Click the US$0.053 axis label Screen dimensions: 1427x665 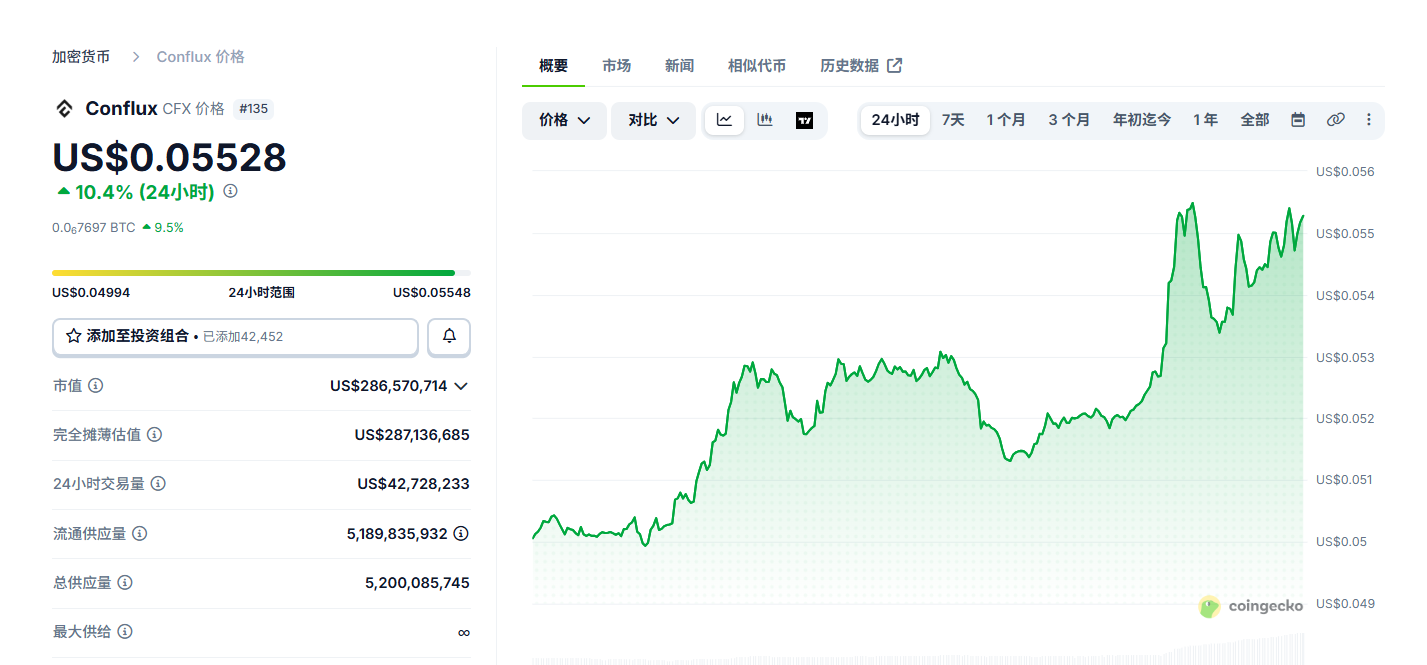coord(1345,357)
